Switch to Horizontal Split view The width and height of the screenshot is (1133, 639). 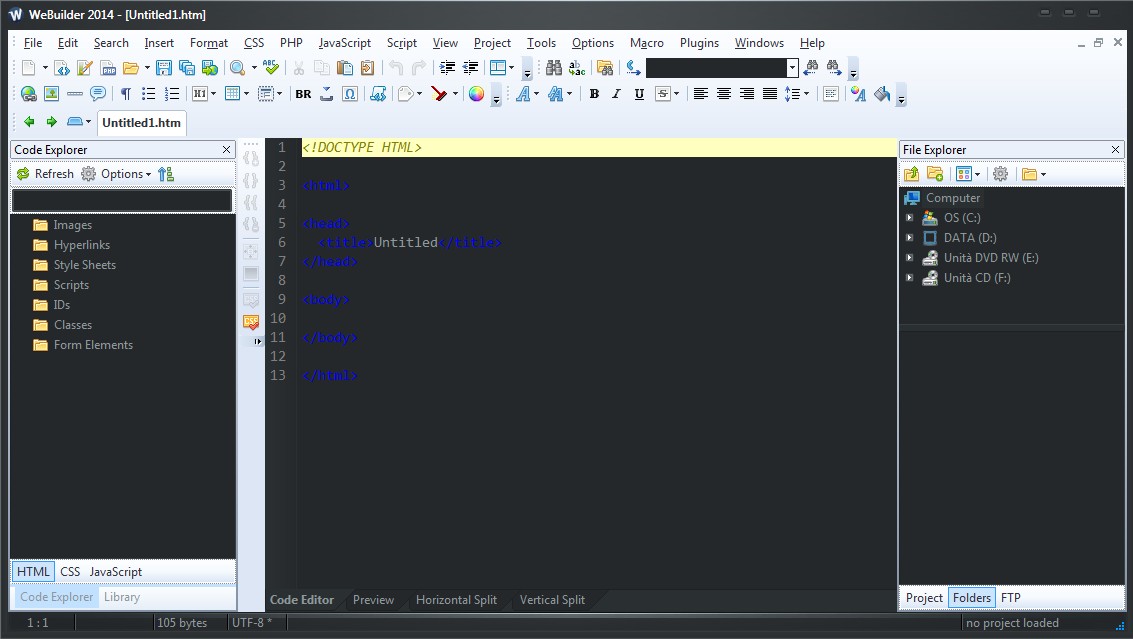(x=456, y=600)
